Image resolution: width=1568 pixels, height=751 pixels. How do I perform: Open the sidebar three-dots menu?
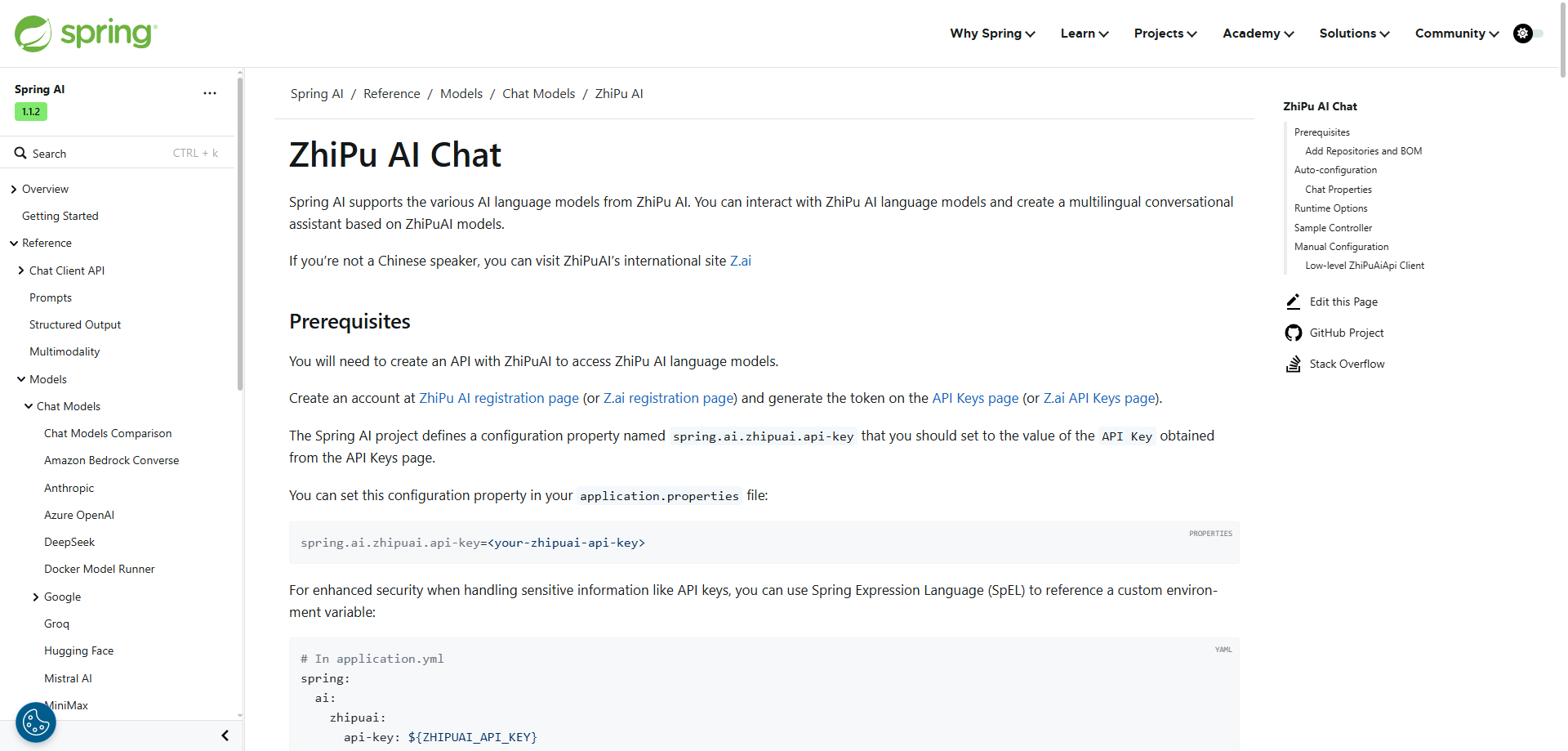click(x=210, y=93)
